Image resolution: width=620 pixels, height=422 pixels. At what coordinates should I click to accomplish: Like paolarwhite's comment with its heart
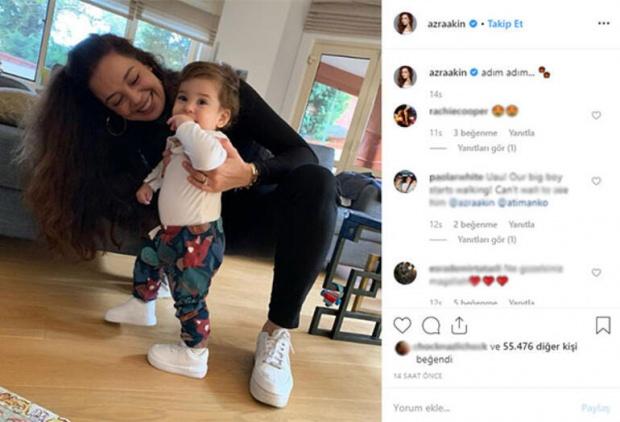596,181
